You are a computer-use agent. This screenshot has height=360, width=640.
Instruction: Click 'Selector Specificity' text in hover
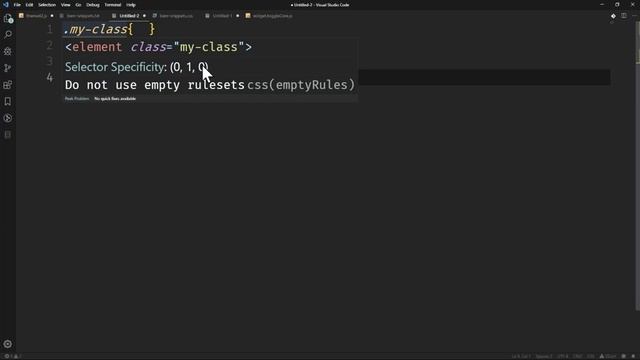click(x=116, y=67)
